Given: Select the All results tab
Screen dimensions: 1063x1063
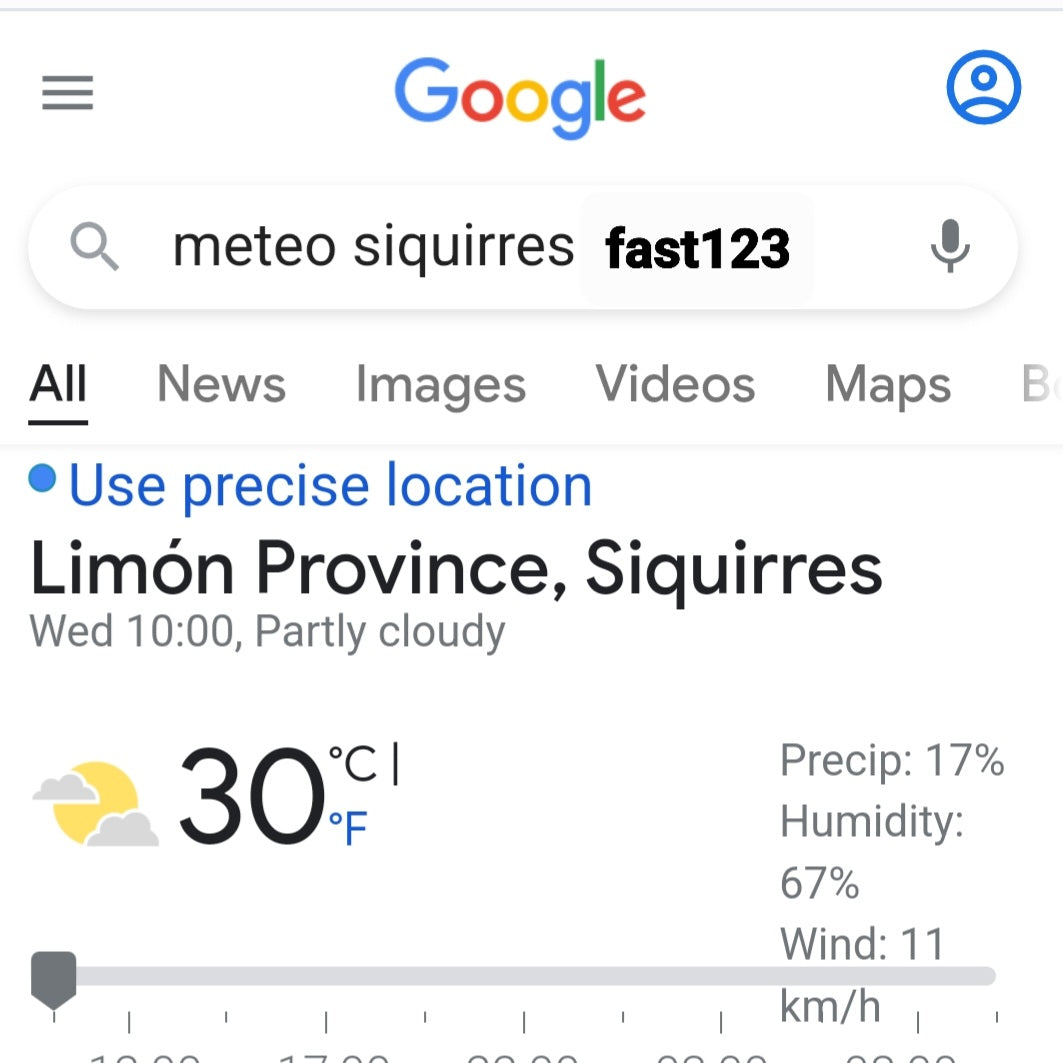Looking at the screenshot, I should [58, 385].
